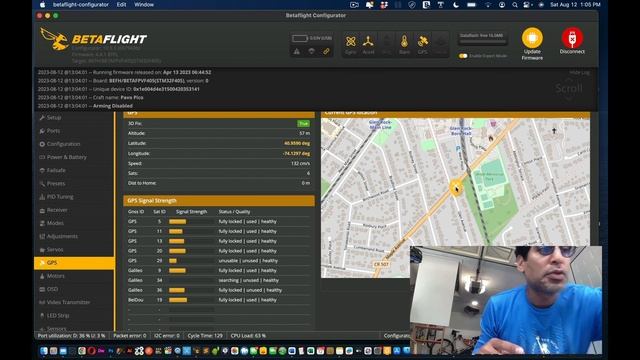This screenshot has height=360, width=640.
Task: Click the Altitude value 57 m
Action: [304, 133]
